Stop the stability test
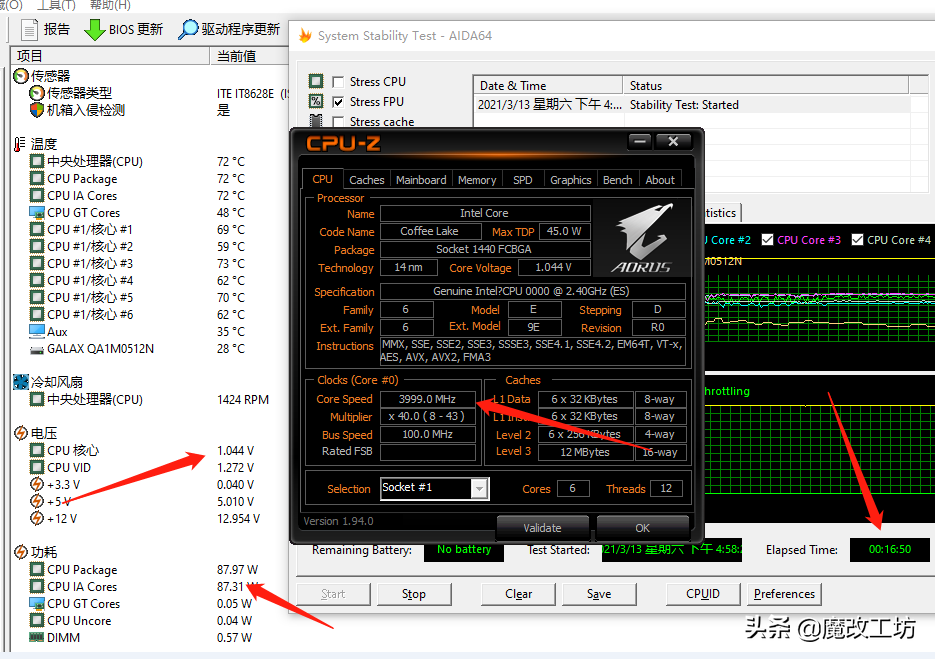 tap(414, 594)
